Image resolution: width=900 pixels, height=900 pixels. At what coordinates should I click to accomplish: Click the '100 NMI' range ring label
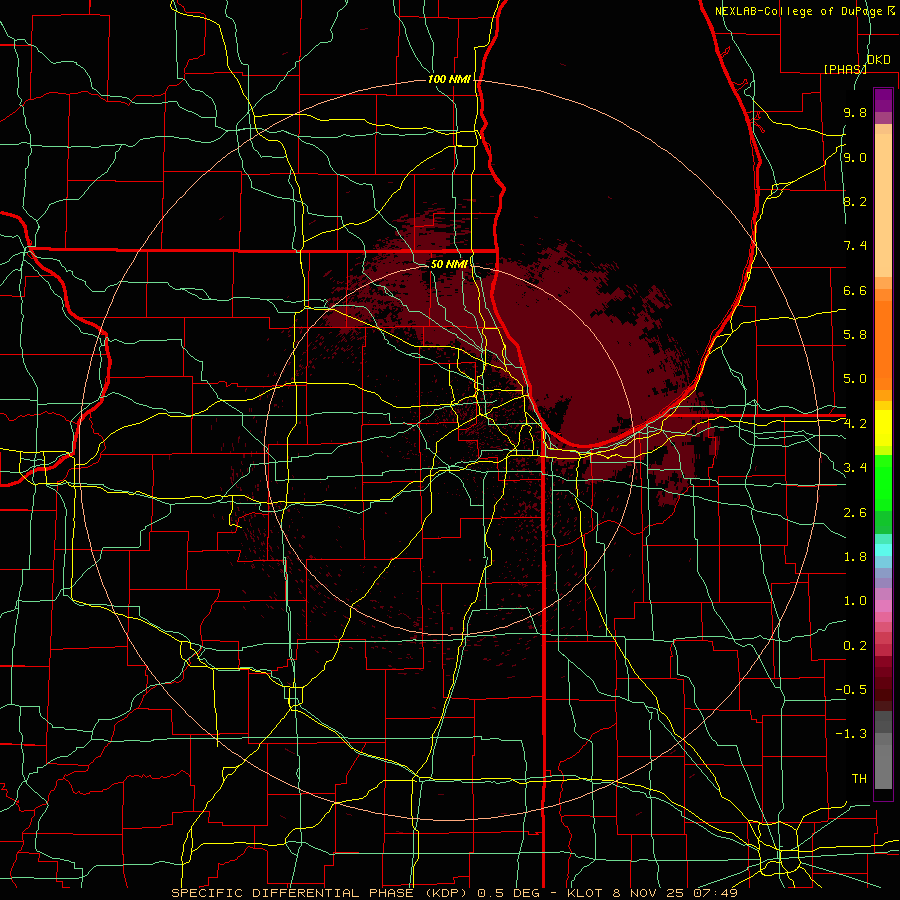[449, 79]
